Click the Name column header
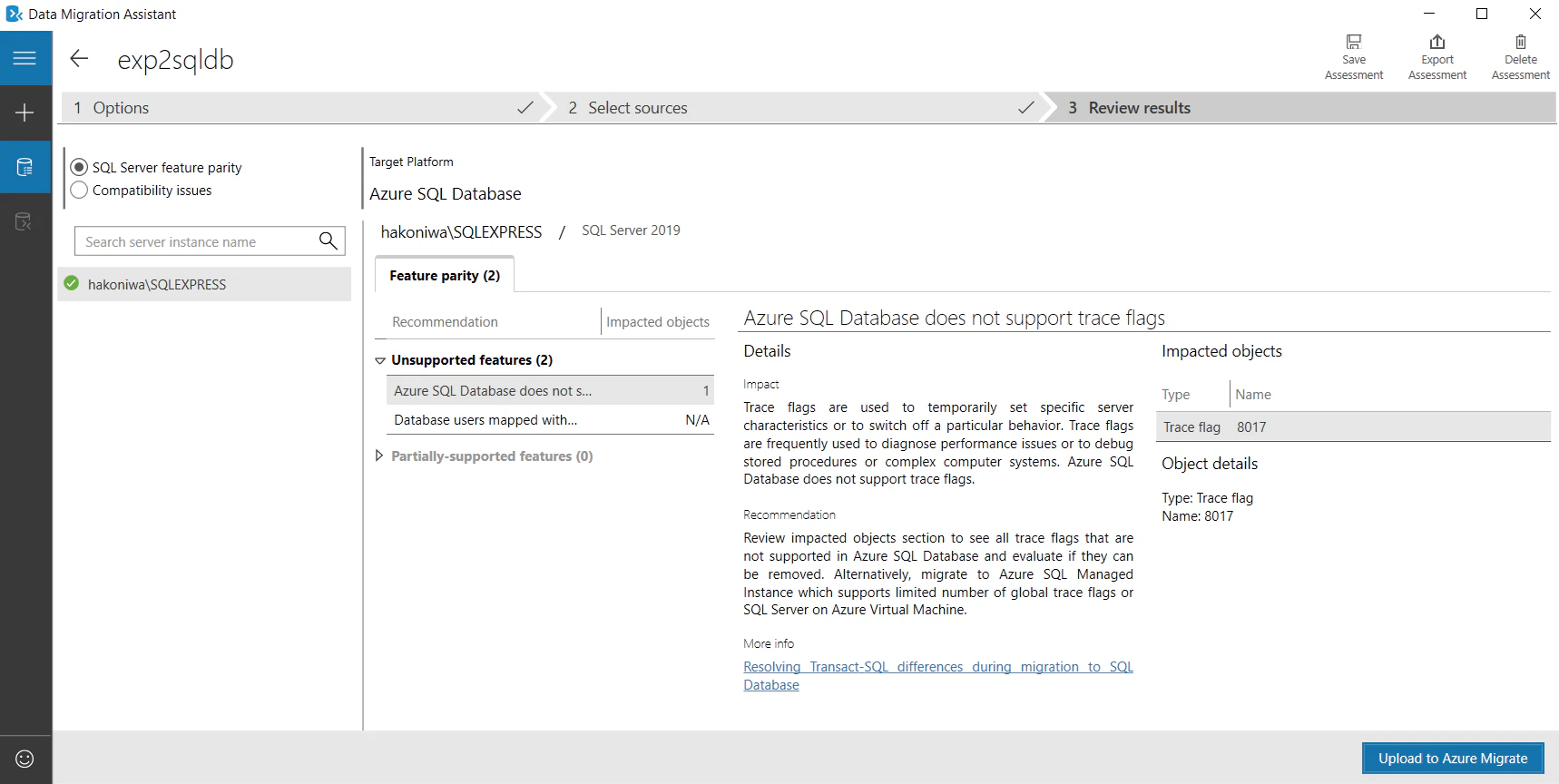This screenshot has height=784, width=1559. (x=1253, y=395)
